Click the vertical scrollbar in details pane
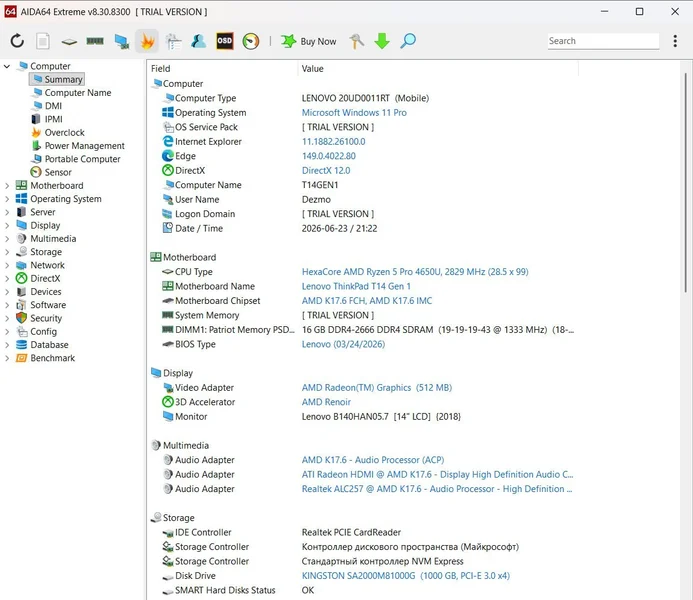693x600 pixels. (x=685, y=182)
